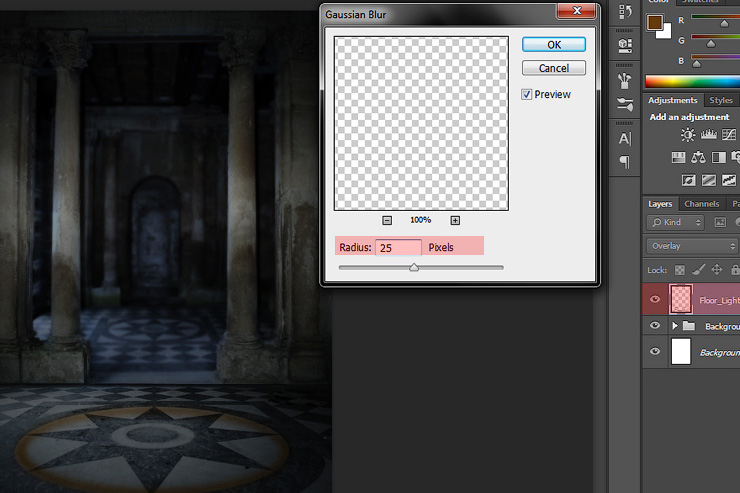Click the Brush Presets panel icon
This screenshot has width=740, height=493.
[625, 103]
